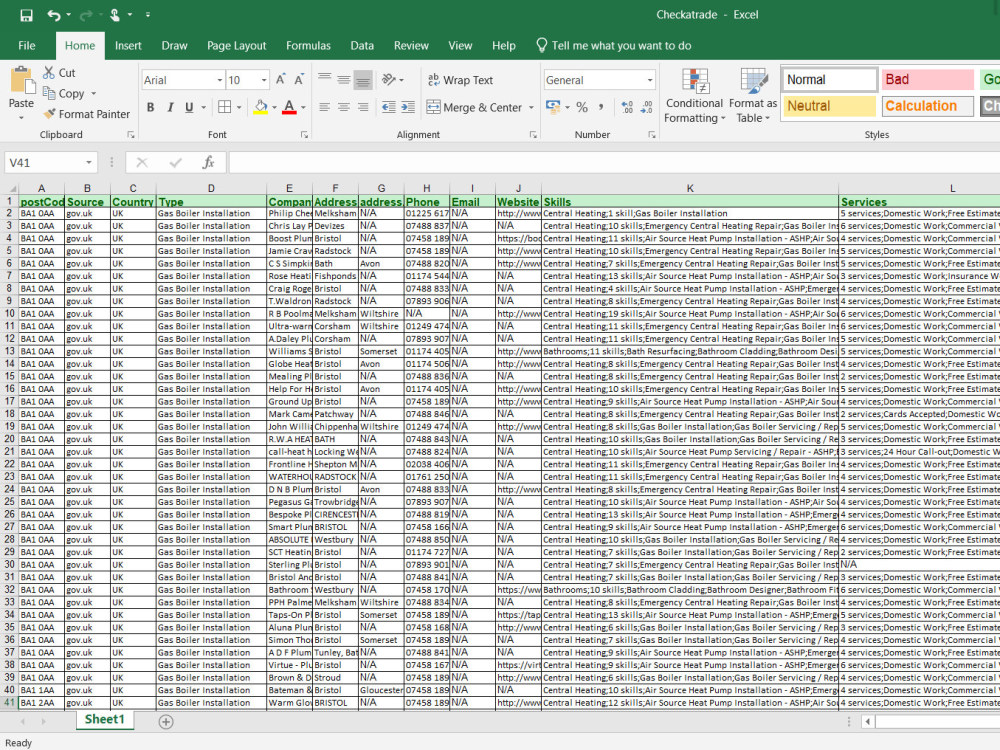Open the General number format dropdown
The image size is (1000, 750).
(x=650, y=80)
